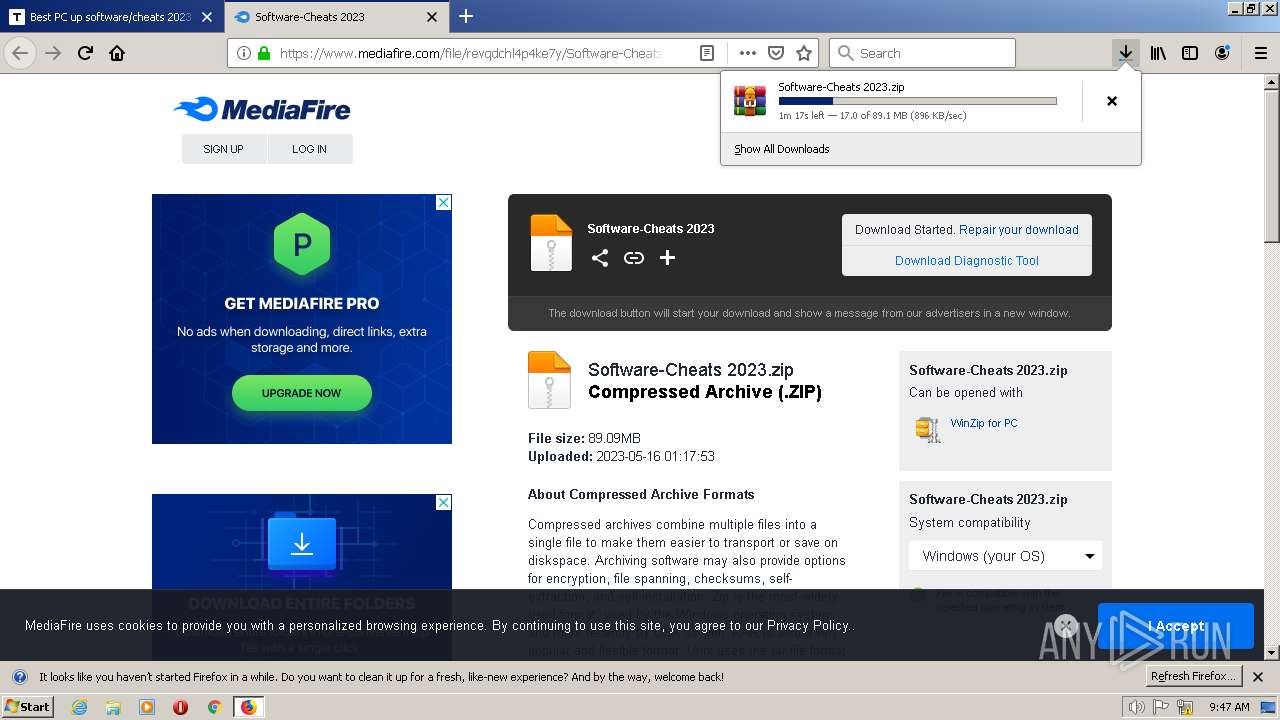Image resolution: width=1280 pixels, height=720 pixels.
Task: Click UPGRADE NOW in MediaFire Pro ad
Action: 301,393
